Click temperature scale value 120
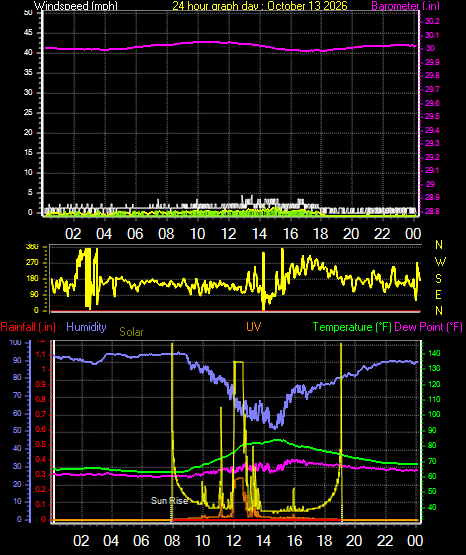This screenshot has height=555, width=466. coord(434,384)
